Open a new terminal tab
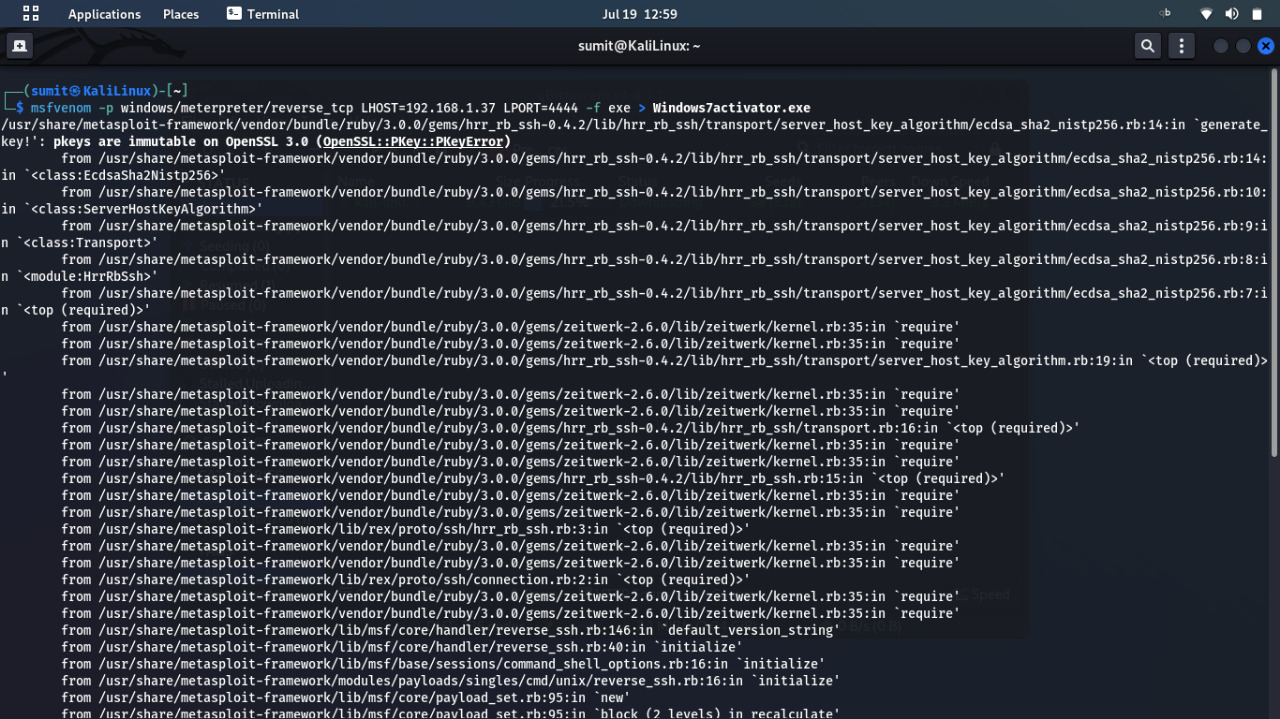The image size is (1280, 719). click(20, 46)
